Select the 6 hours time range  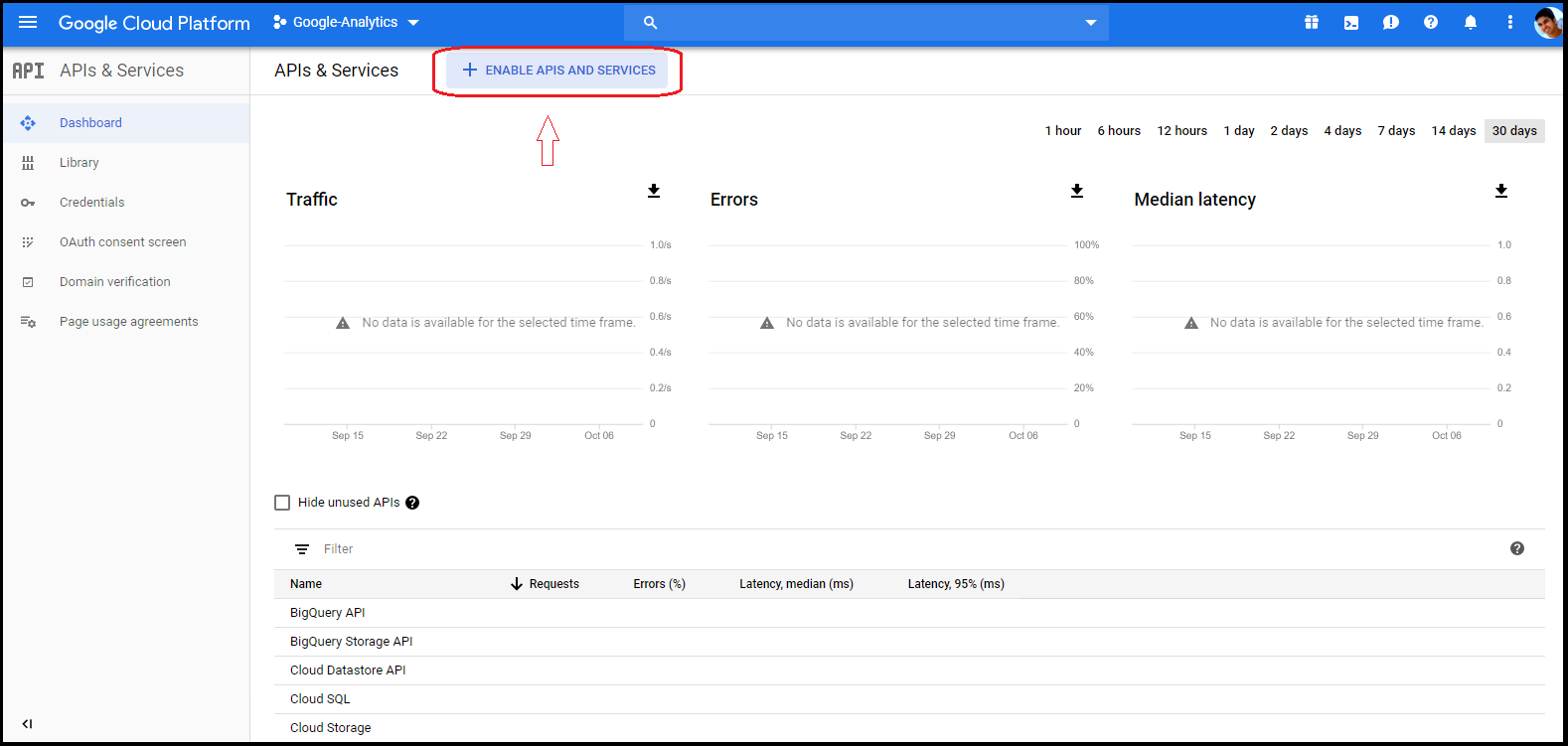[x=1119, y=131]
